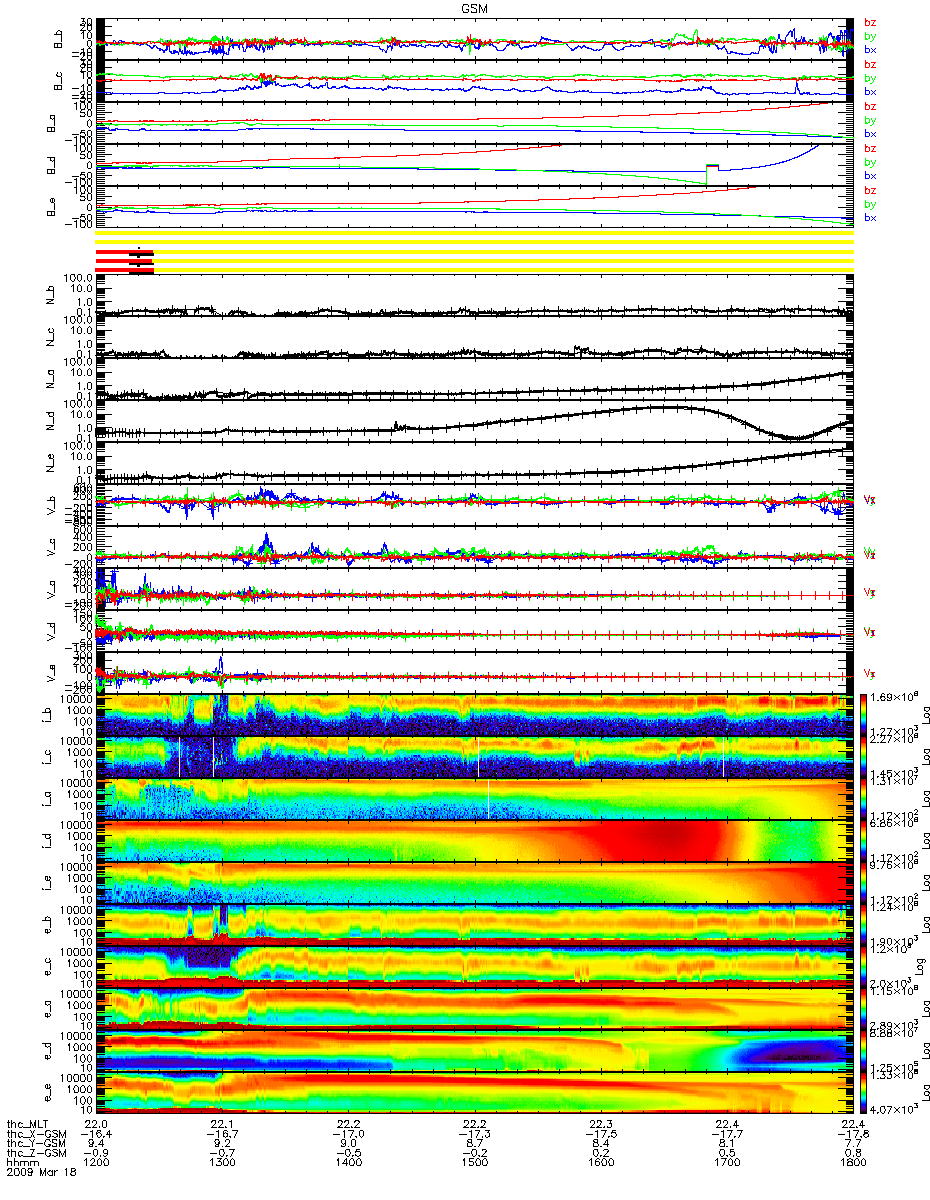The width and height of the screenshot is (930, 1200).
Task: Click the i_d ion spectrogram plot
Action: click(474, 842)
